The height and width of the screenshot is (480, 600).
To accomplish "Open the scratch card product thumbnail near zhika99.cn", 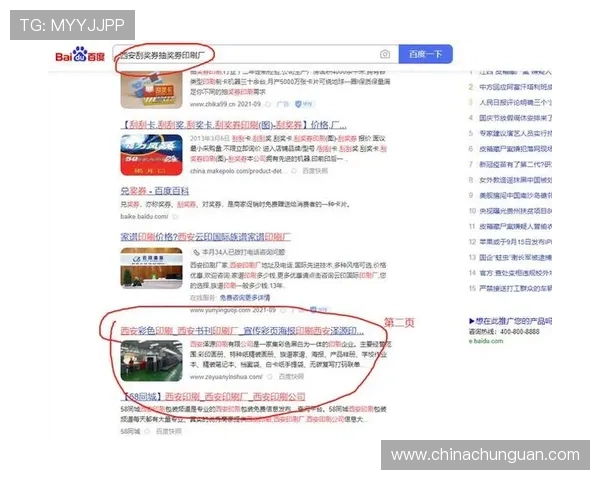I will (x=152, y=90).
